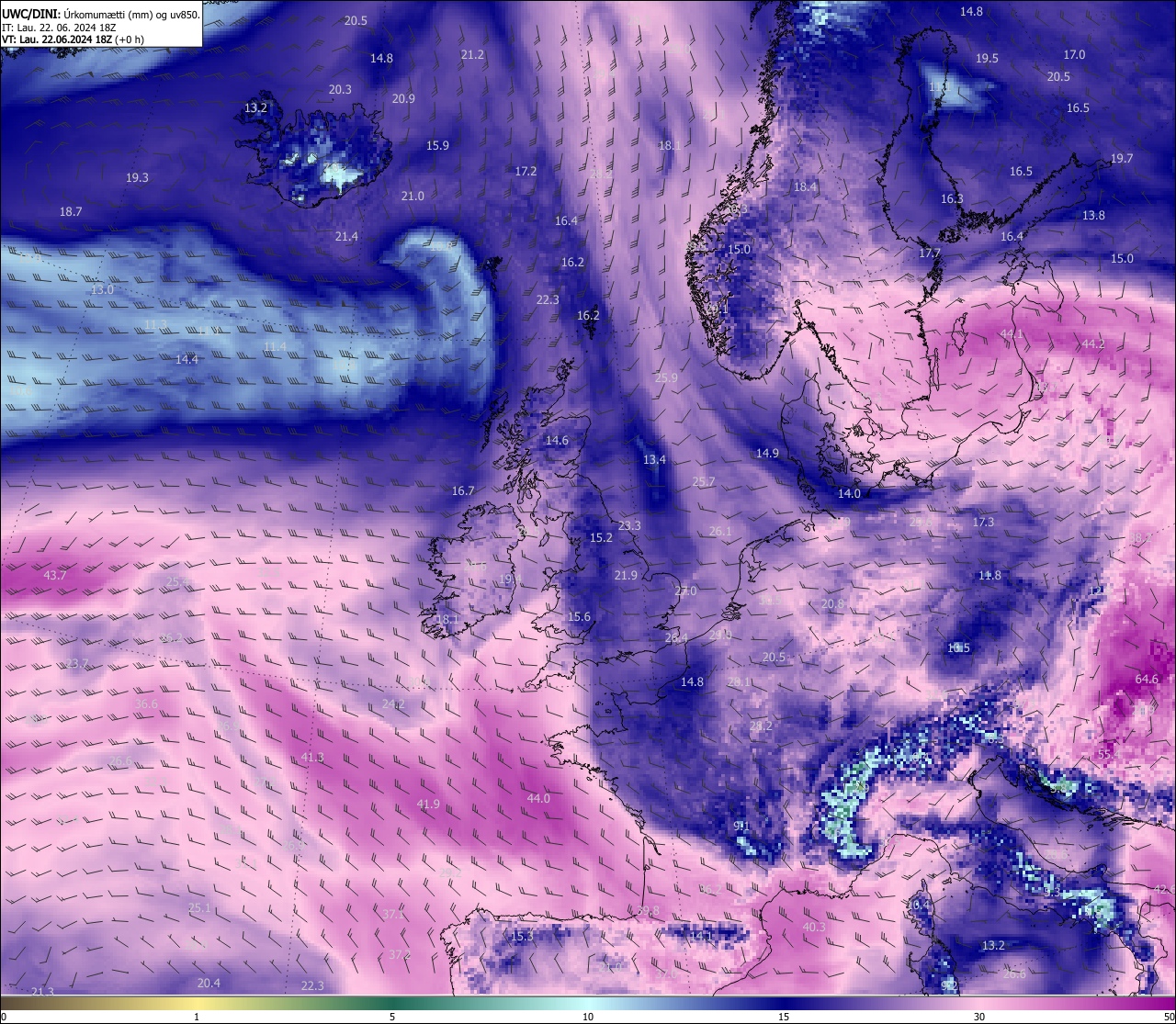Select the 'VT: Lau. 22.06.2024 18Z (+0 h)' line
The image size is (1176, 1024).
click(x=73, y=39)
